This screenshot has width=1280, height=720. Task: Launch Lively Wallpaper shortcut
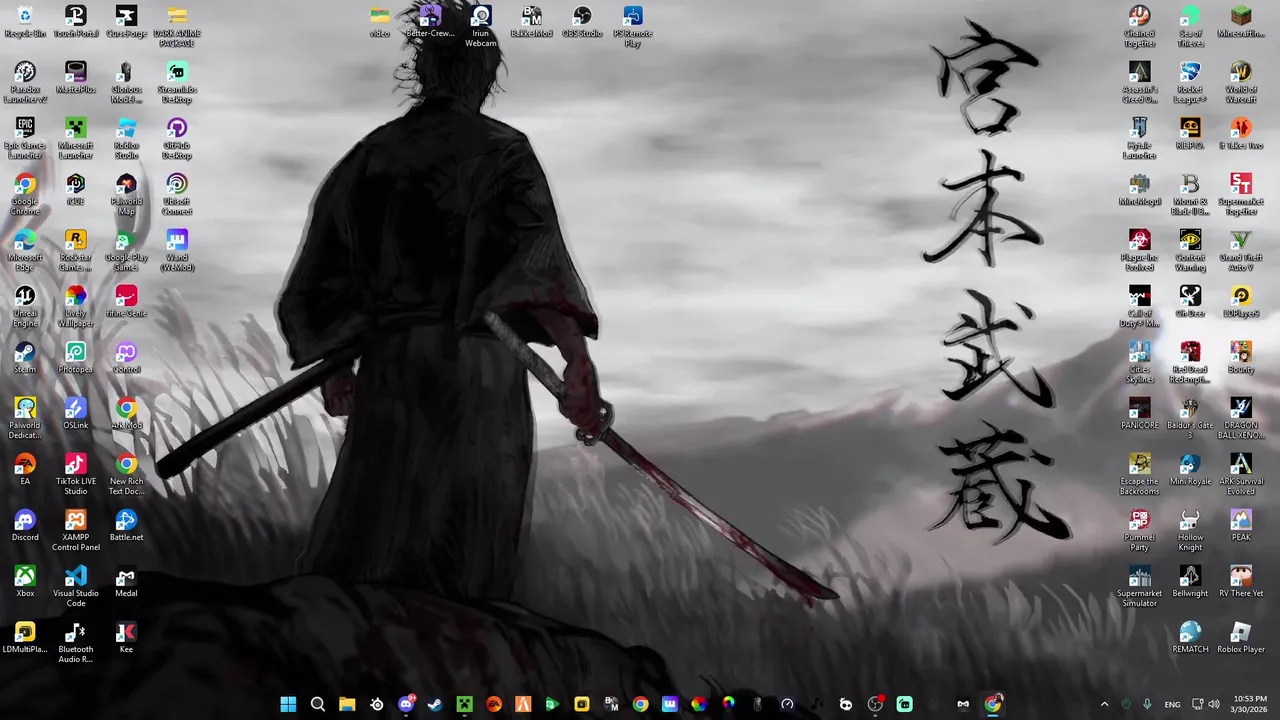pyautogui.click(x=76, y=307)
